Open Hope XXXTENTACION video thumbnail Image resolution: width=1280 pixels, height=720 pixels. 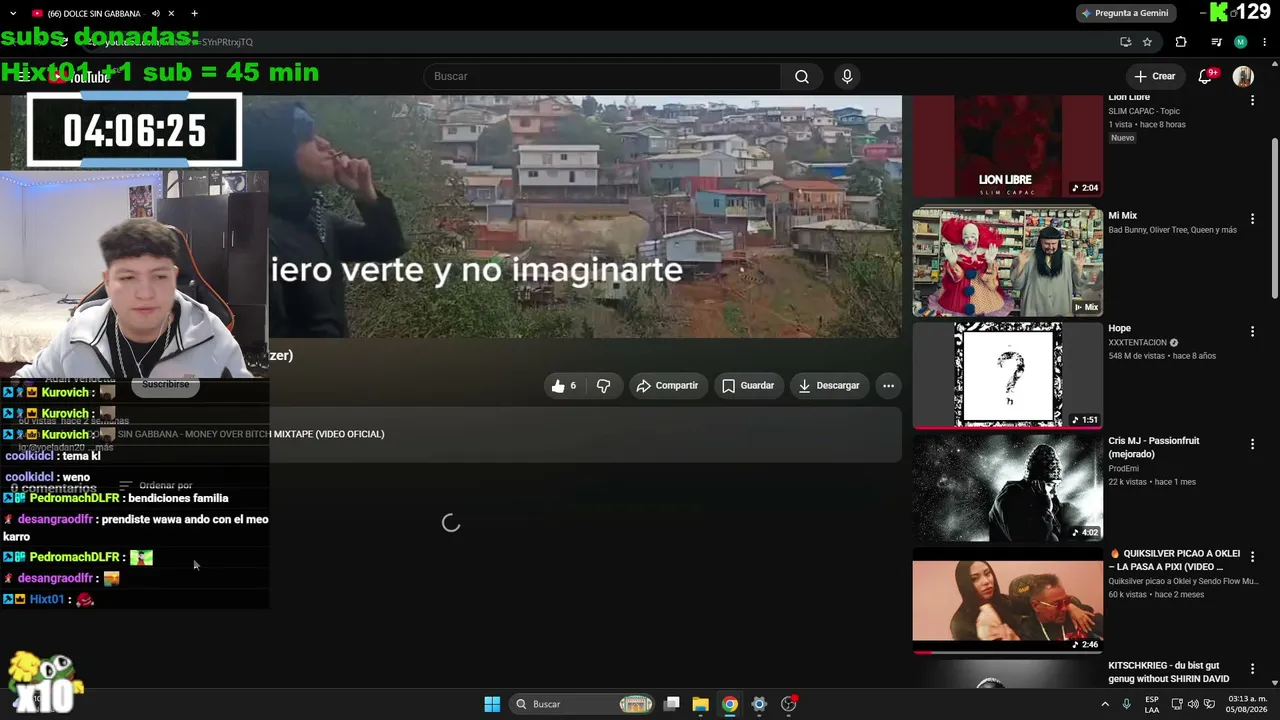(1007, 375)
